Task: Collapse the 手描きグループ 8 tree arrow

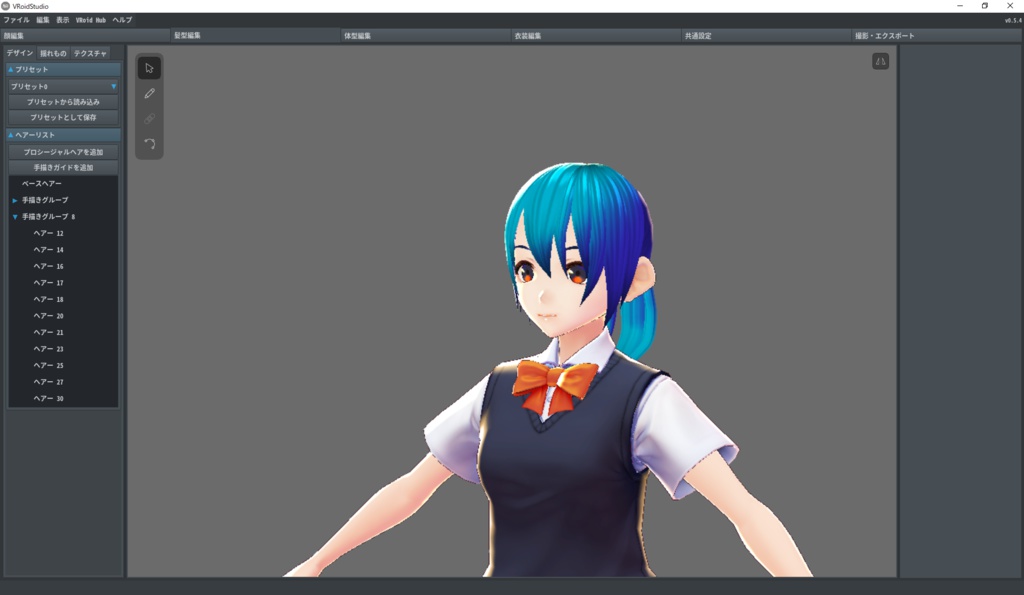Action: click(15, 217)
